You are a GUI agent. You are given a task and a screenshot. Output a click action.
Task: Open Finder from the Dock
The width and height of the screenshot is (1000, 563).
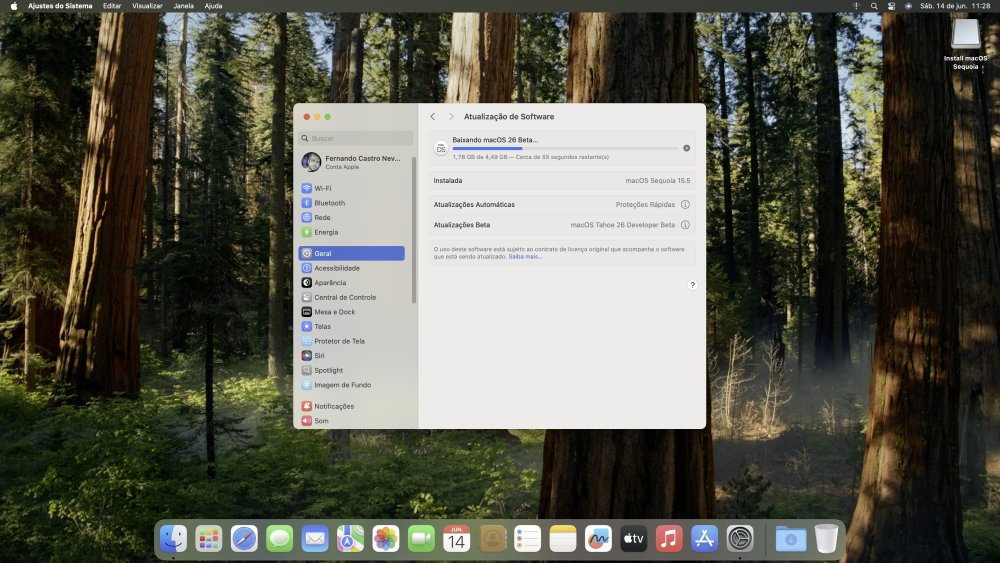click(x=173, y=539)
